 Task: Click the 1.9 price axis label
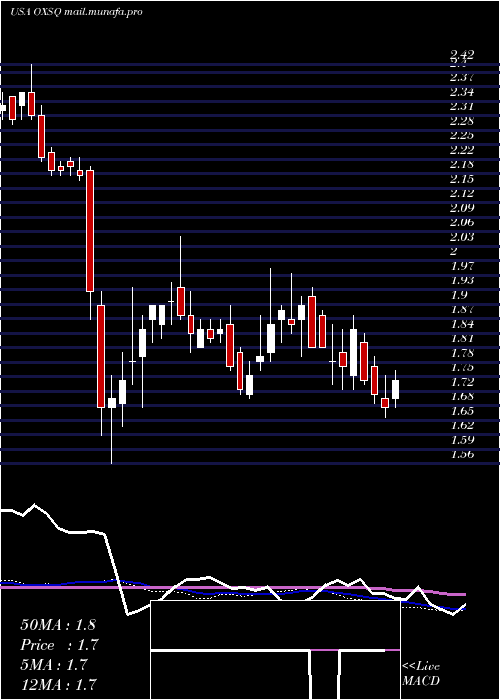coord(458,295)
